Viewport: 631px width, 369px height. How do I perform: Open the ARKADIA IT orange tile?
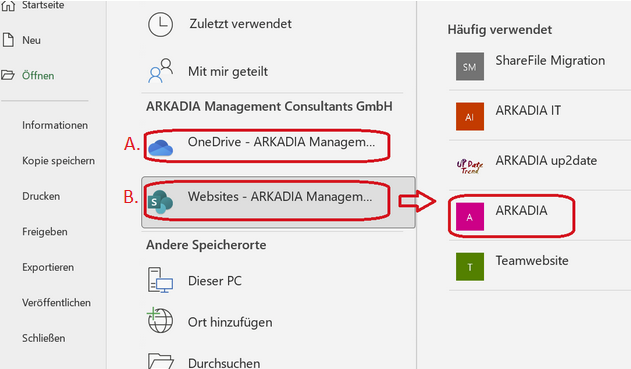(470, 116)
